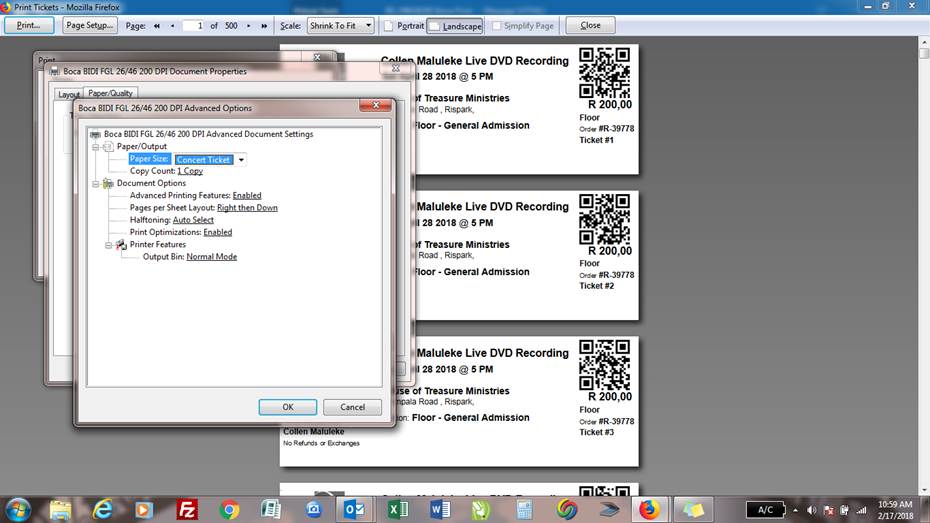This screenshot has width=930, height=523.
Task: Go to last page in print preview
Action: click(264, 26)
